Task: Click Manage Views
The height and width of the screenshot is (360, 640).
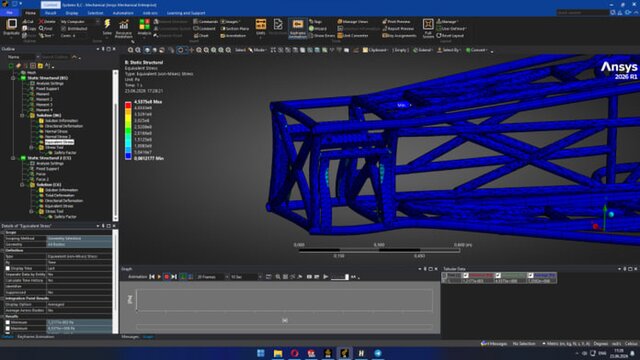Action: point(353,22)
